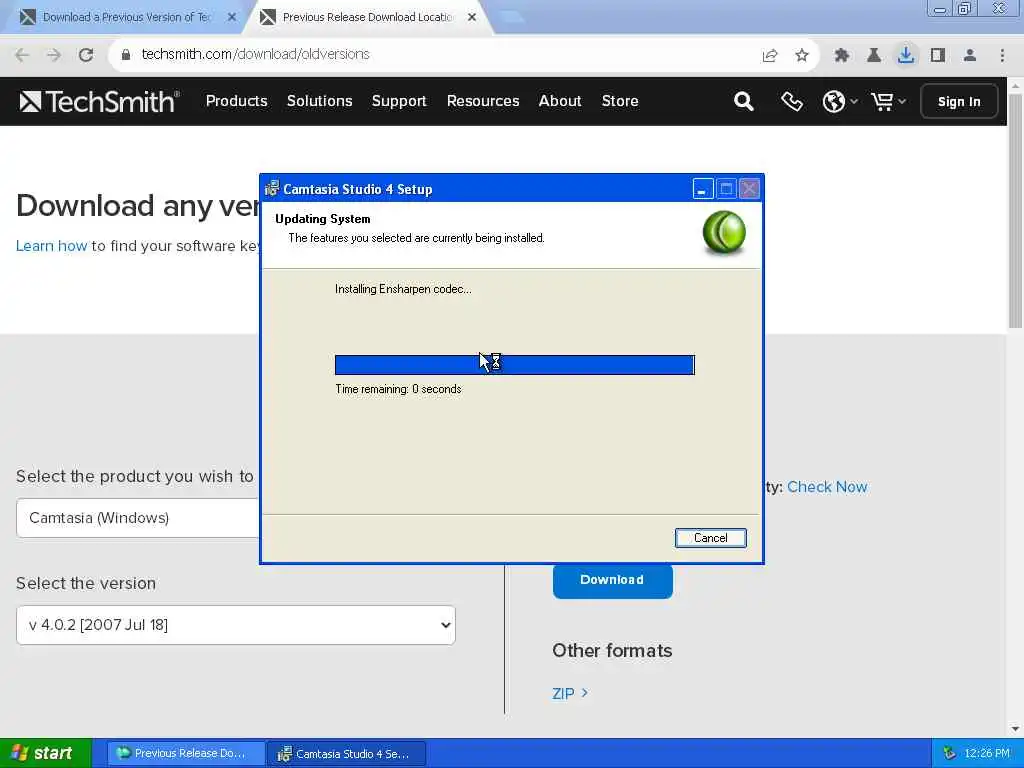
Task: Switch to Previous Release taskbar item
Action: [x=185, y=754]
